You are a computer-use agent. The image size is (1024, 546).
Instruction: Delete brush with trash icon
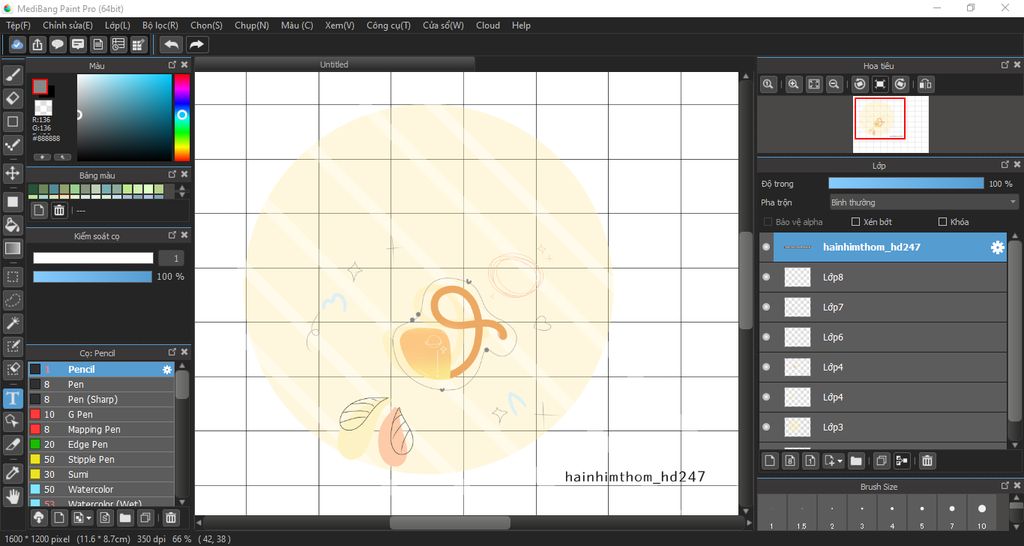(170, 518)
